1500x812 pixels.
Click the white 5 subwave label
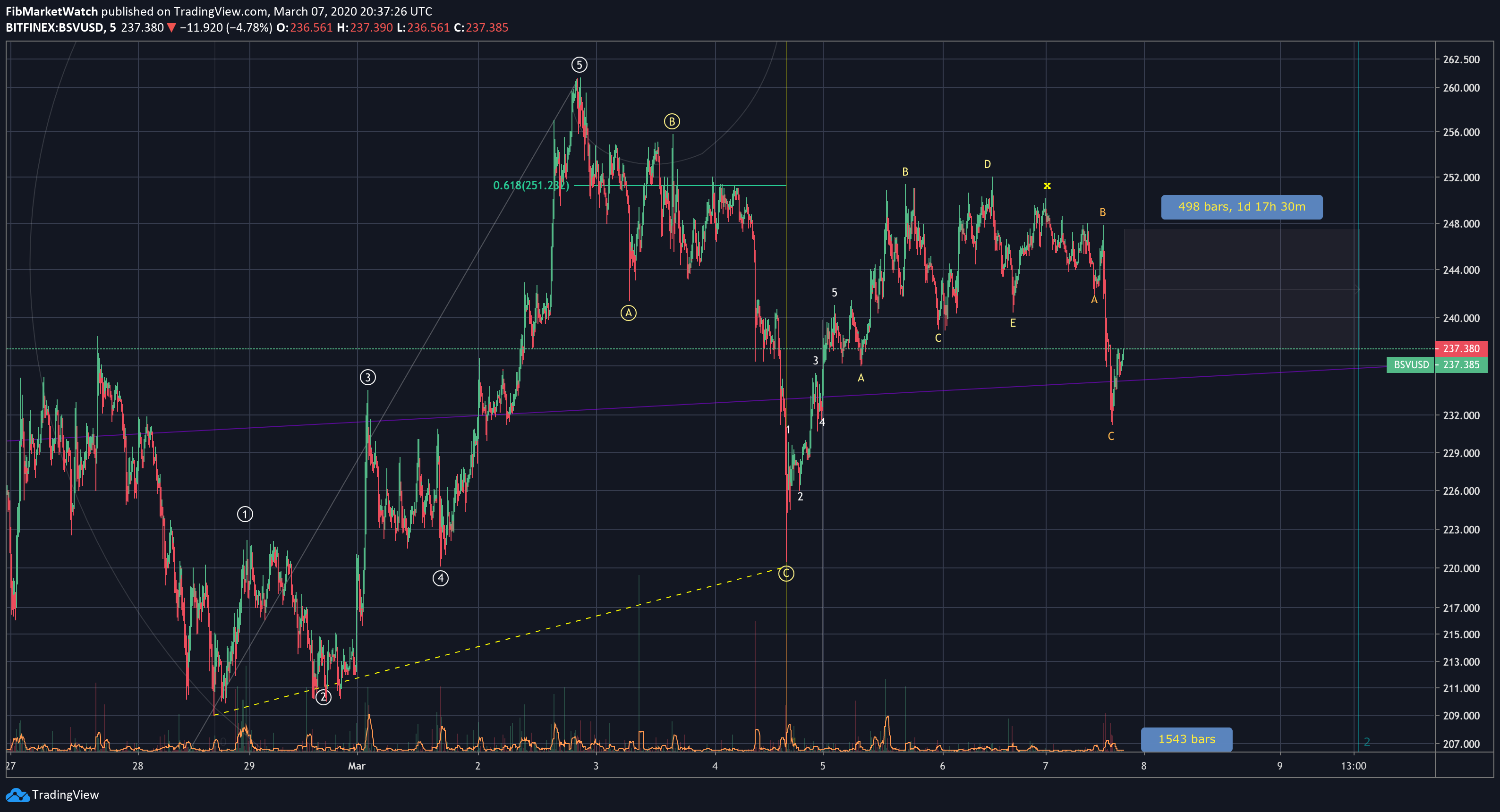pyautogui.click(x=834, y=292)
